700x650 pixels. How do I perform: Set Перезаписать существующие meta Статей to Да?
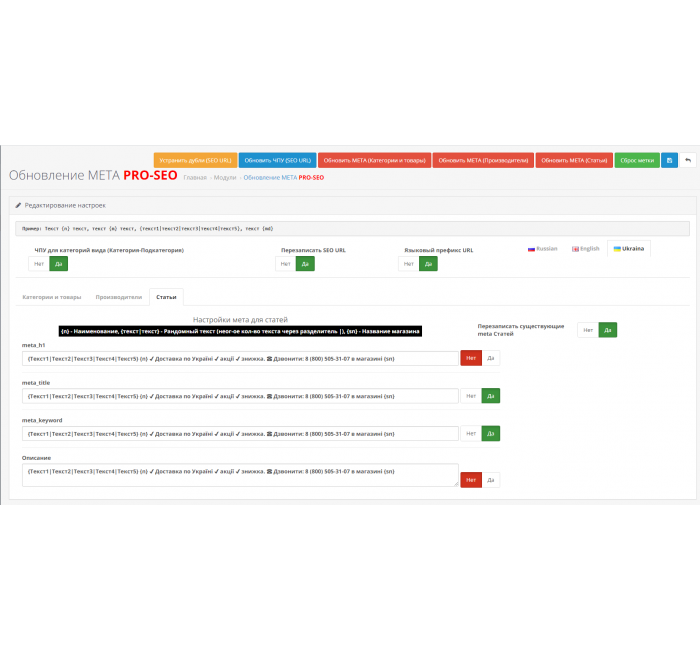coord(608,330)
